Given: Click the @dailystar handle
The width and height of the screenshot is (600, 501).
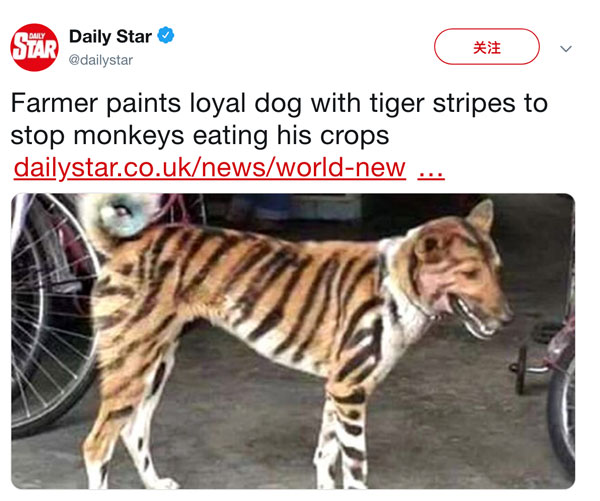Looking at the screenshot, I should tap(101, 60).
